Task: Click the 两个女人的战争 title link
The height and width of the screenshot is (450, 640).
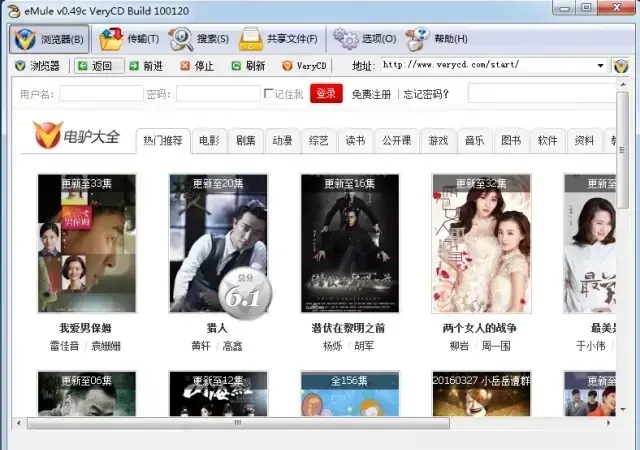Action: pos(480,328)
